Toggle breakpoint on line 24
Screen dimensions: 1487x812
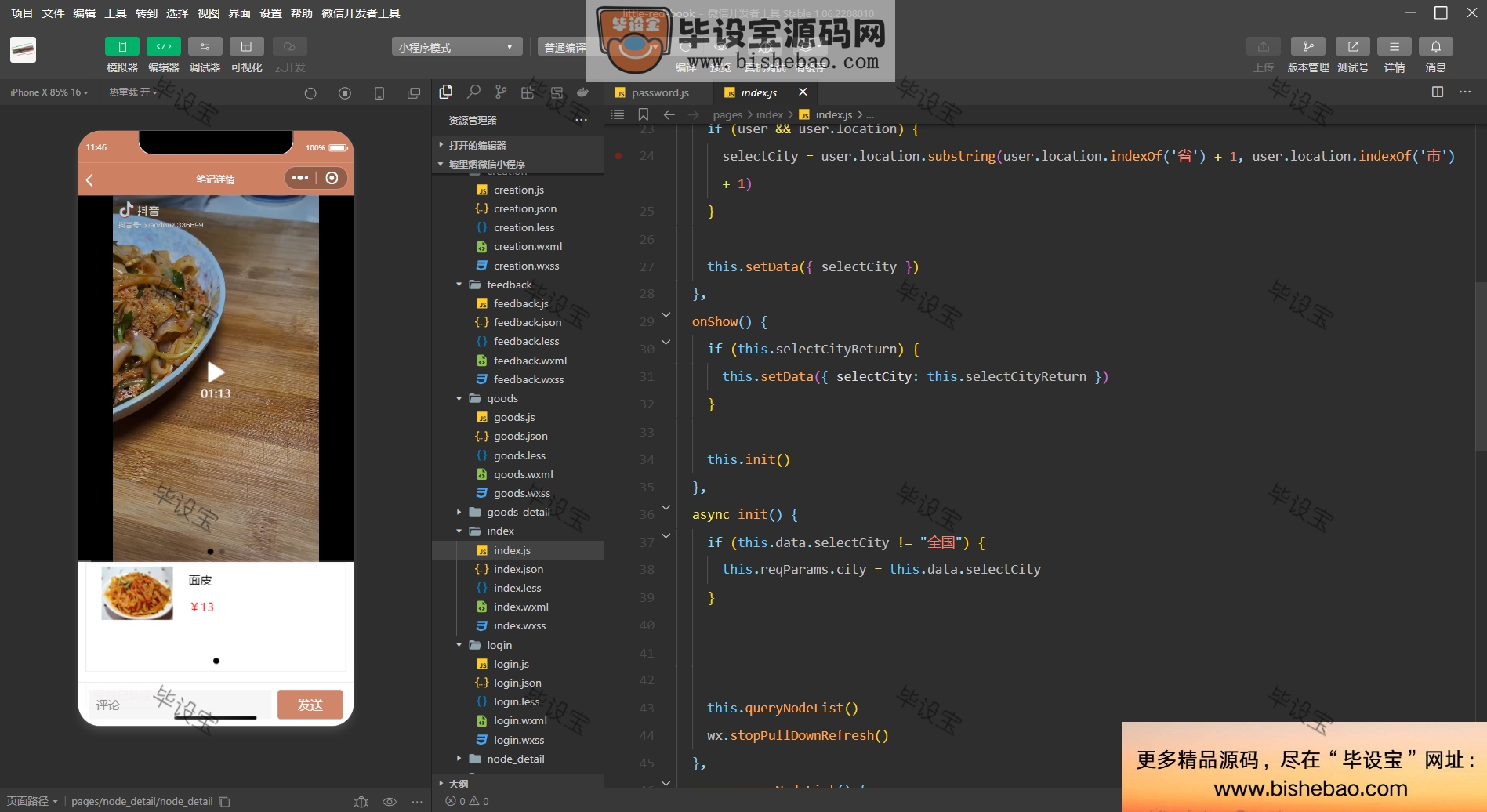(618, 156)
